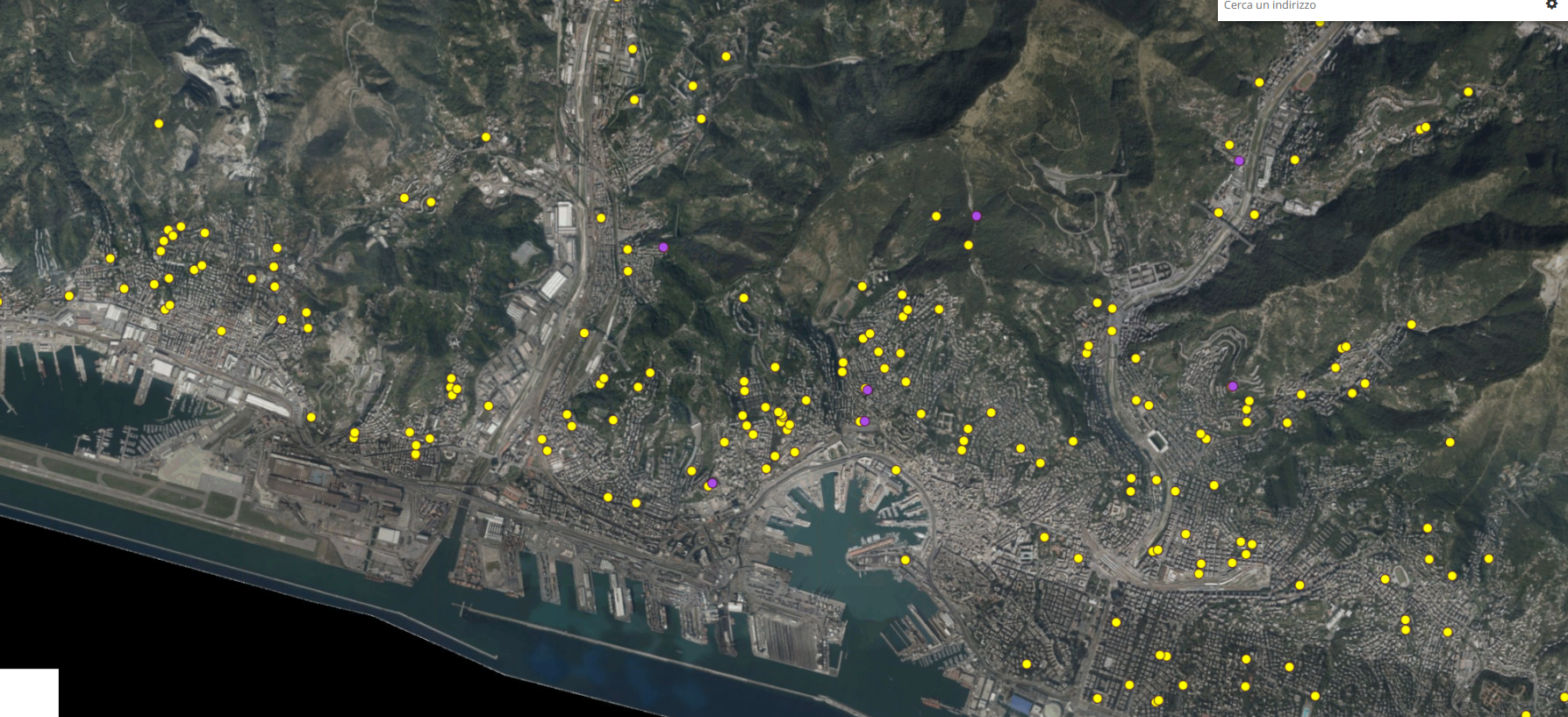
Task: Click yellow marker just above top-right purple marker
Action: pyautogui.click(x=1229, y=145)
